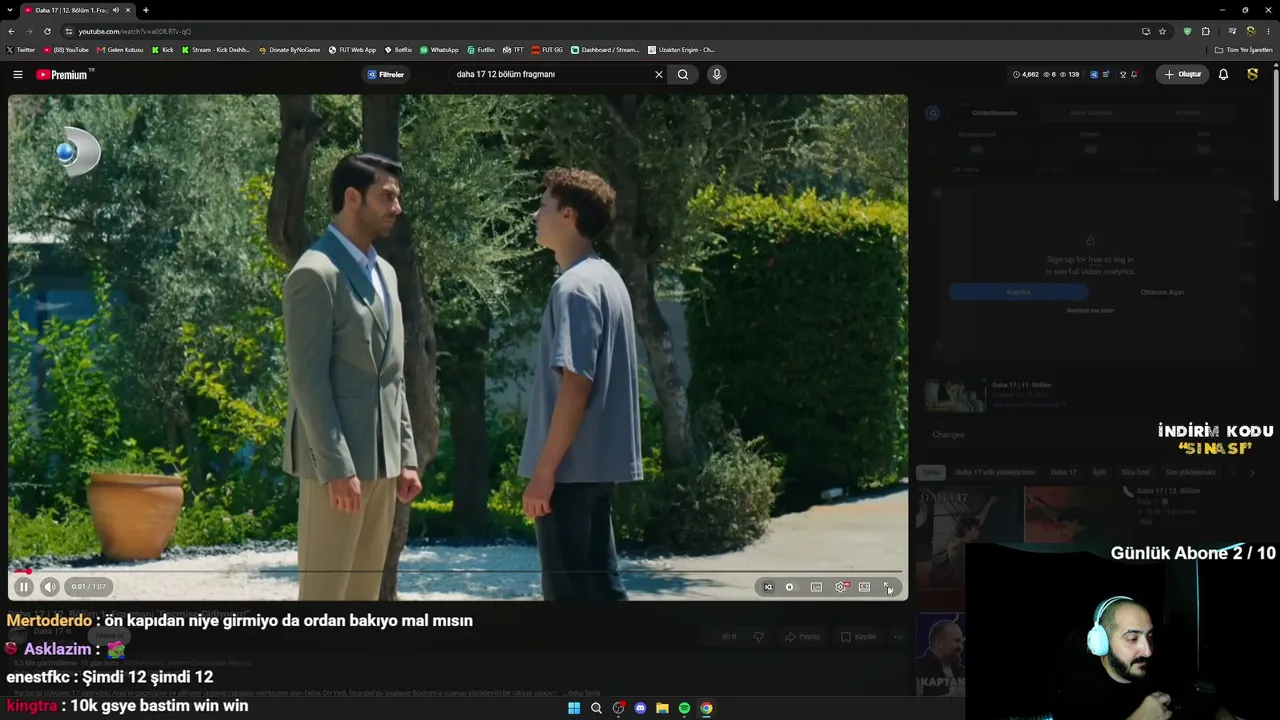Mute the tab via its audio icon
This screenshot has width=1280, height=720.
click(116, 10)
